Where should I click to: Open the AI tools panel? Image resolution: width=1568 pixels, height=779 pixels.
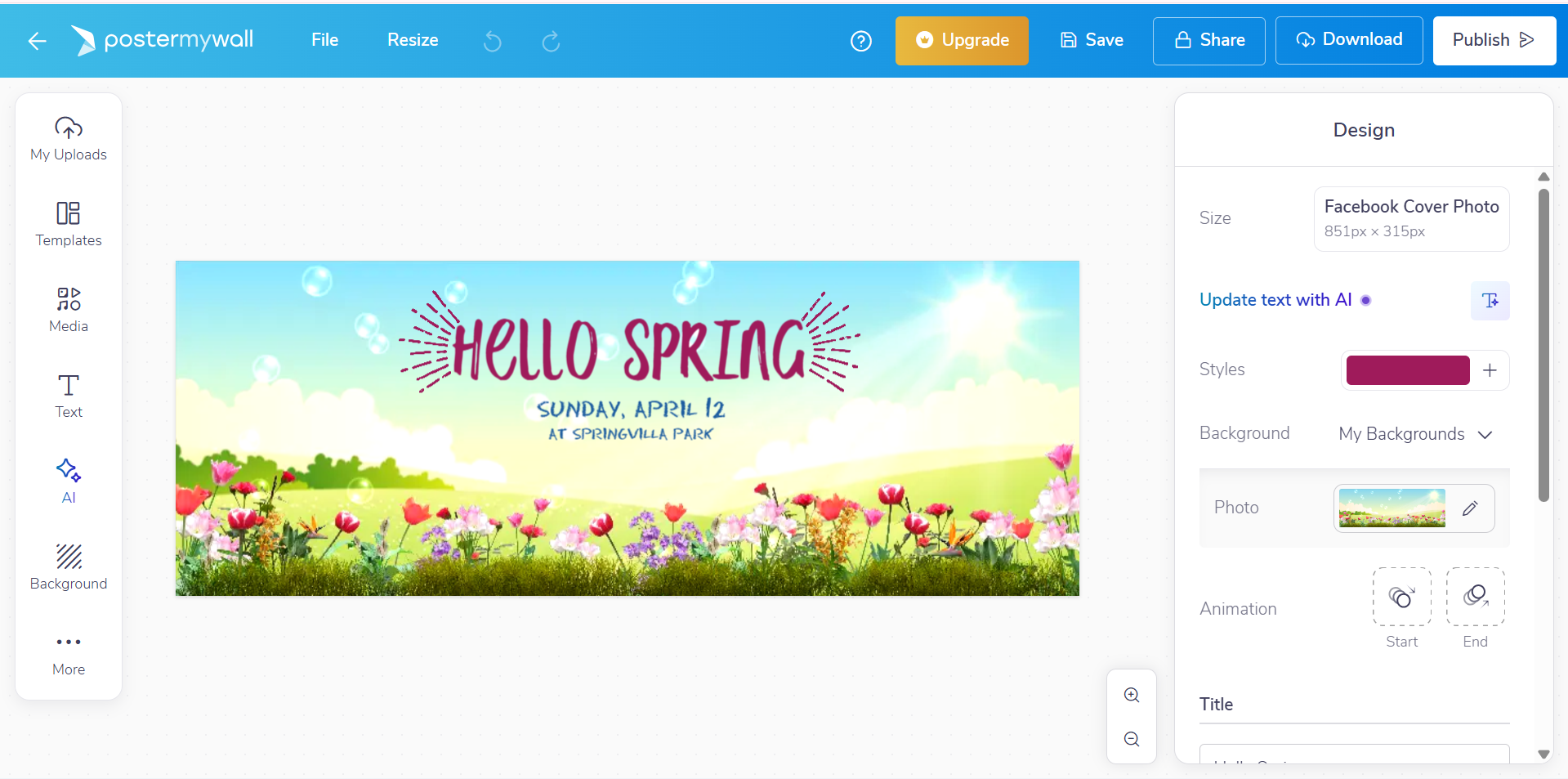pyautogui.click(x=68, y=481)
